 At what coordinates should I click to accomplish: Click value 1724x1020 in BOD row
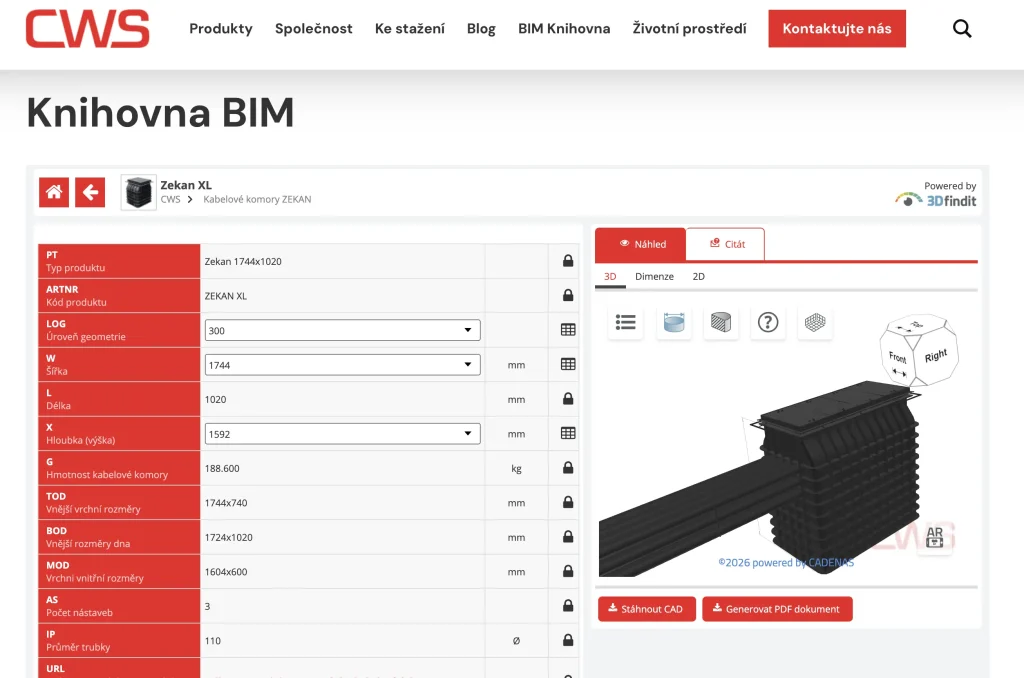tap(229, 538)
